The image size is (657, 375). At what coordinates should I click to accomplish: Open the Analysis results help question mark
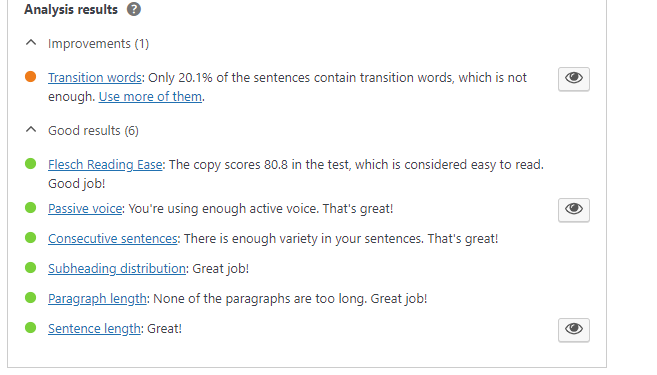pyautogui.click(x=134, y=9)
